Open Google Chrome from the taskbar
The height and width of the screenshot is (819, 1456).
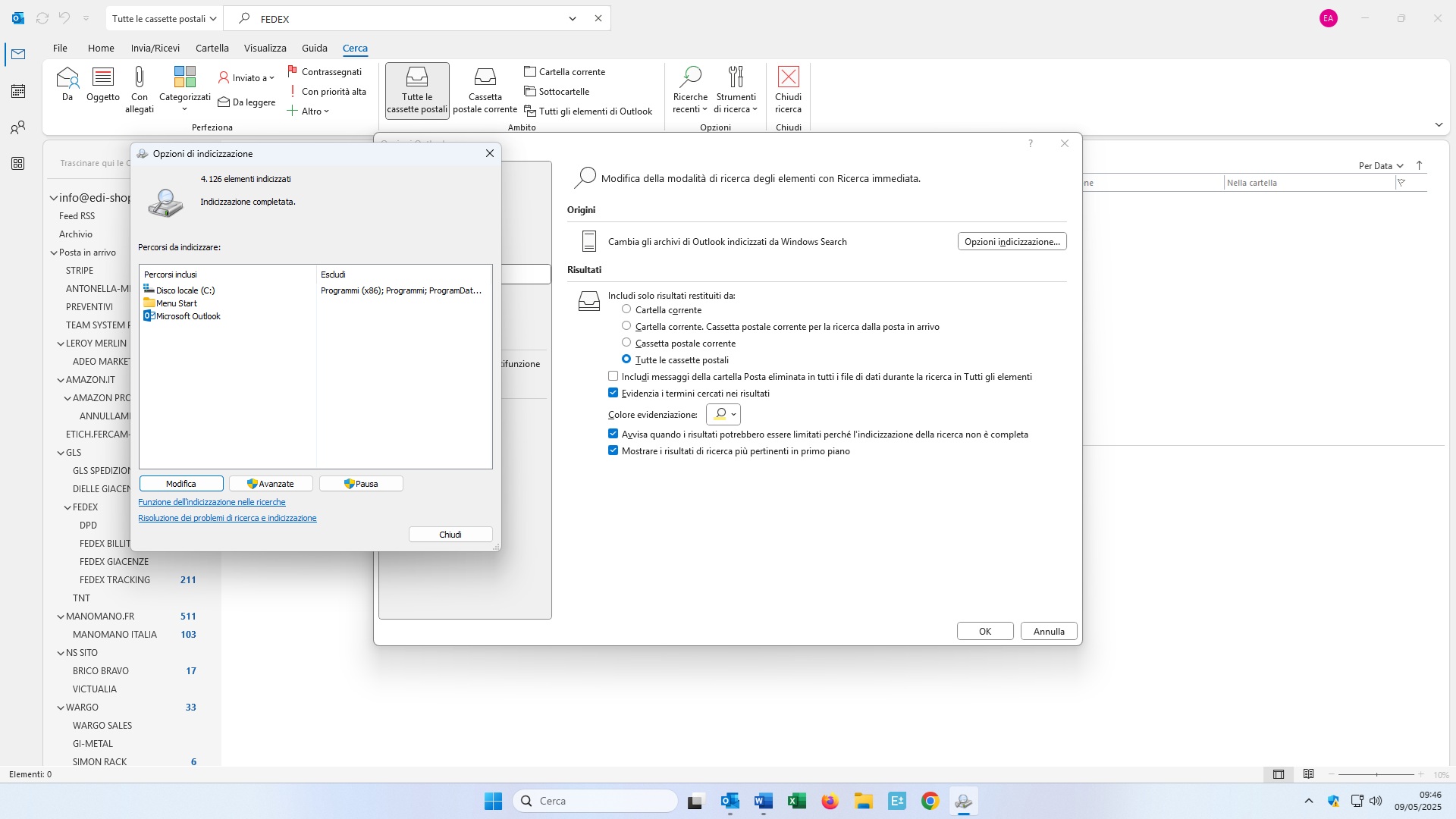[x=930, y=801]
